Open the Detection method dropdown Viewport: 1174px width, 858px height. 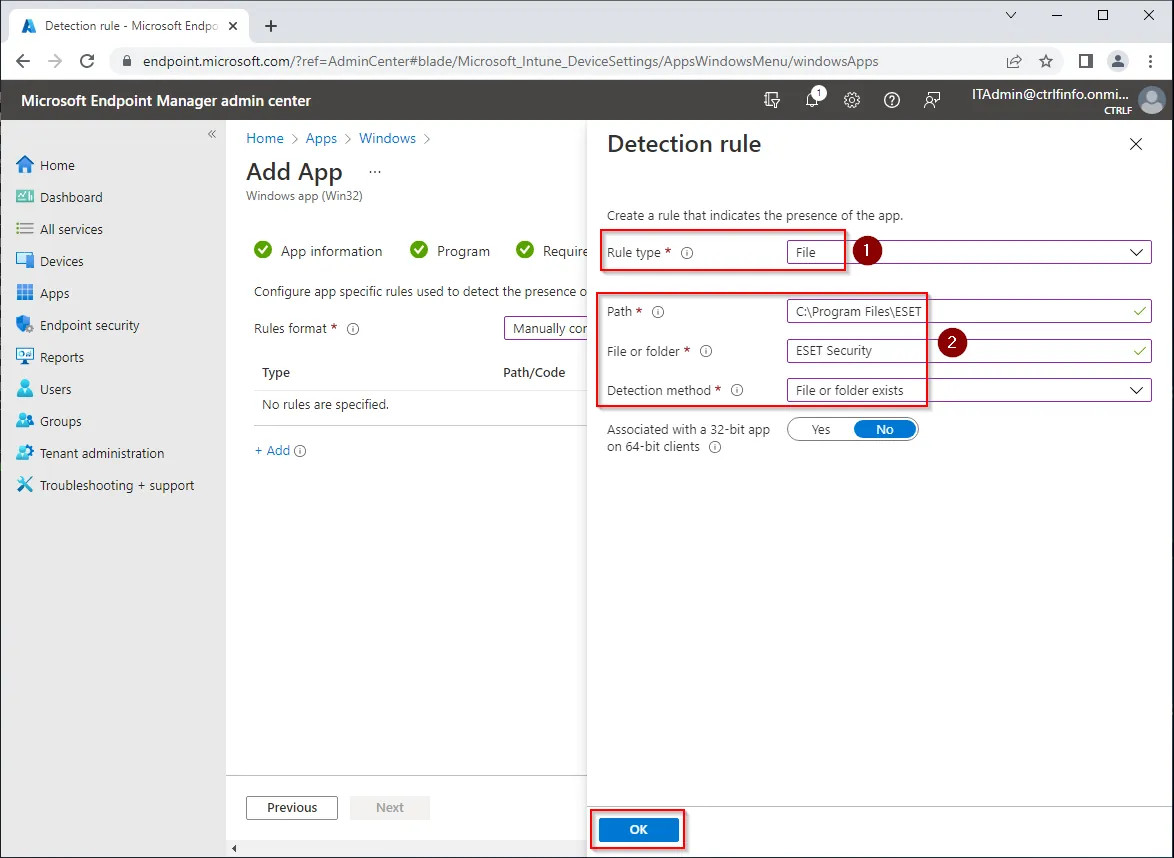969,390
